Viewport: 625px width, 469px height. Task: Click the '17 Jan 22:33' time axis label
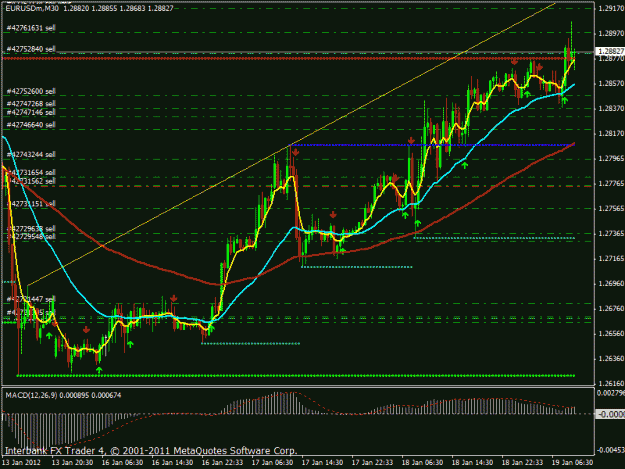(x=372, y=463)
